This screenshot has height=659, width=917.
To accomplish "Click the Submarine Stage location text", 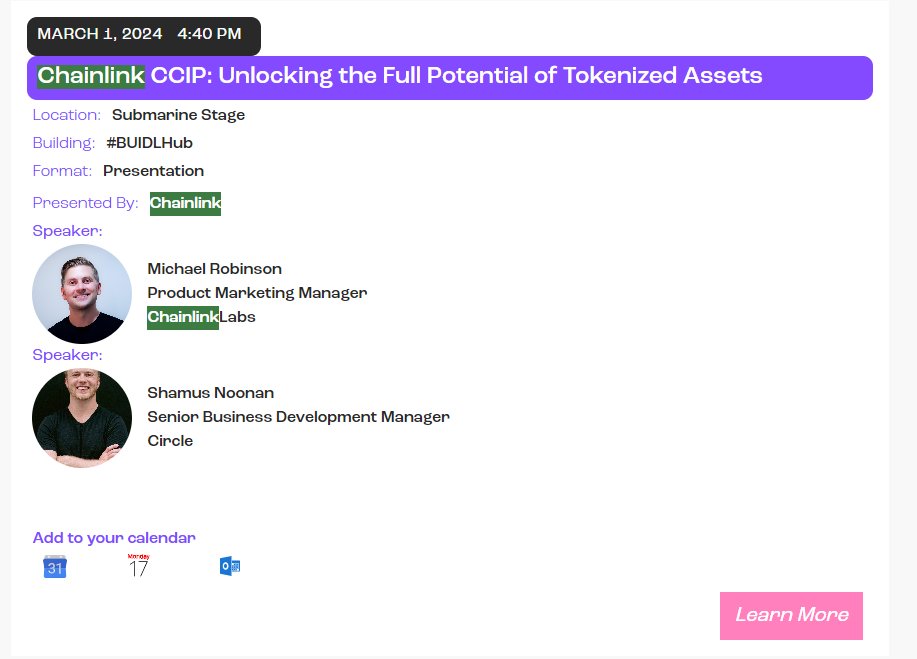I will pos(178,115).
